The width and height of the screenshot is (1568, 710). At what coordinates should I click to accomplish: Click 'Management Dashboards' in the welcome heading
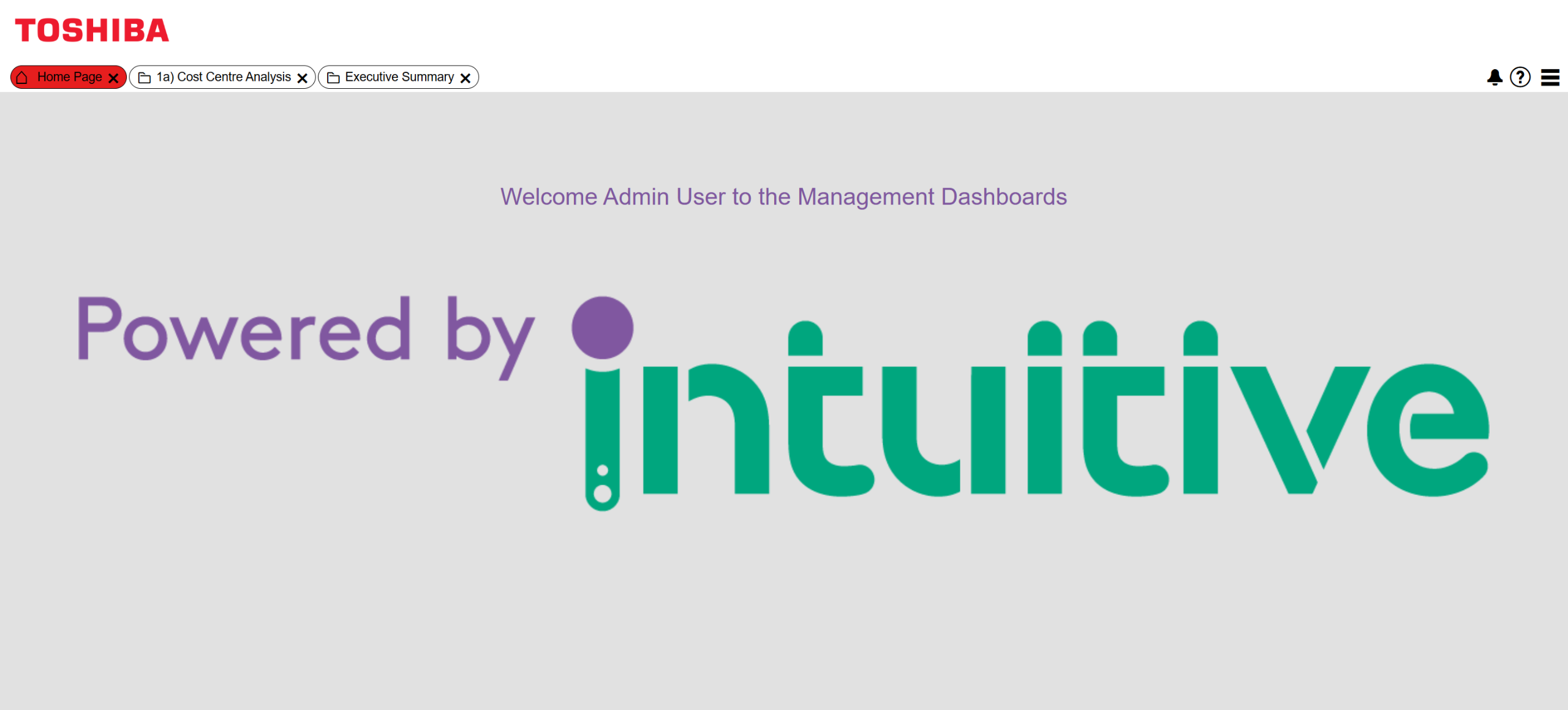(x=932, y=197)
